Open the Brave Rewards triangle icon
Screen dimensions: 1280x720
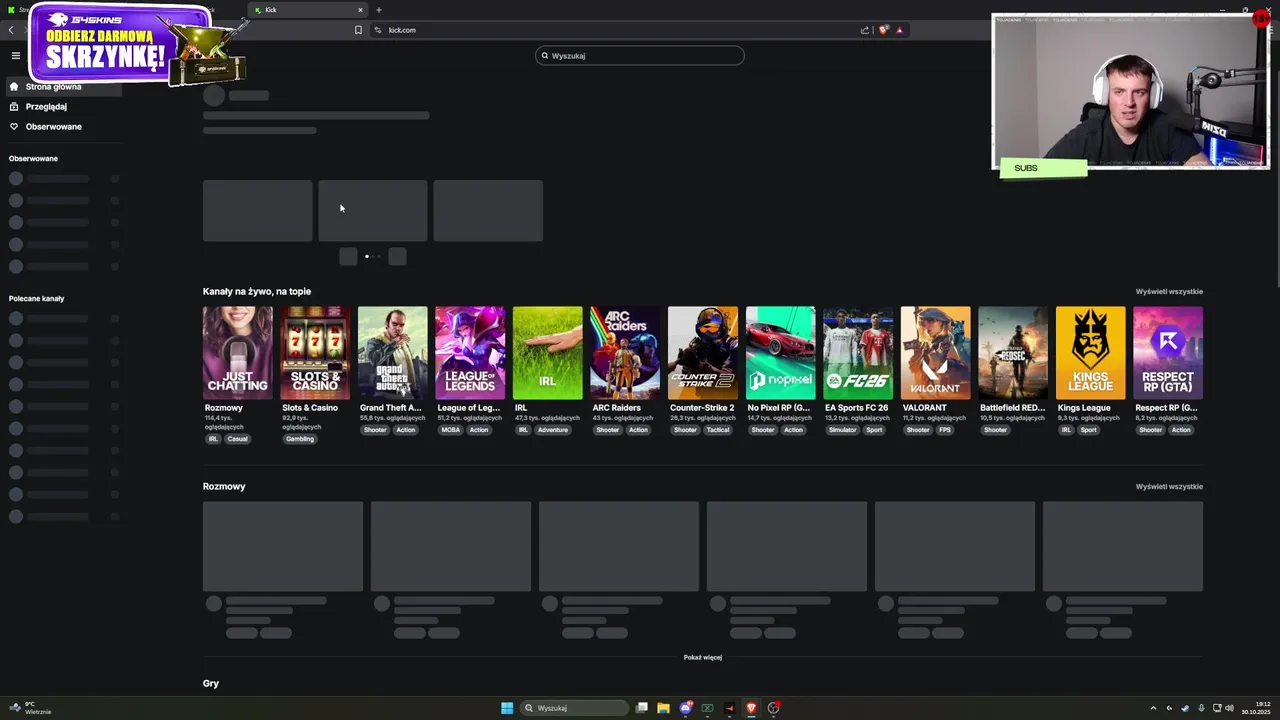point(899,30)
